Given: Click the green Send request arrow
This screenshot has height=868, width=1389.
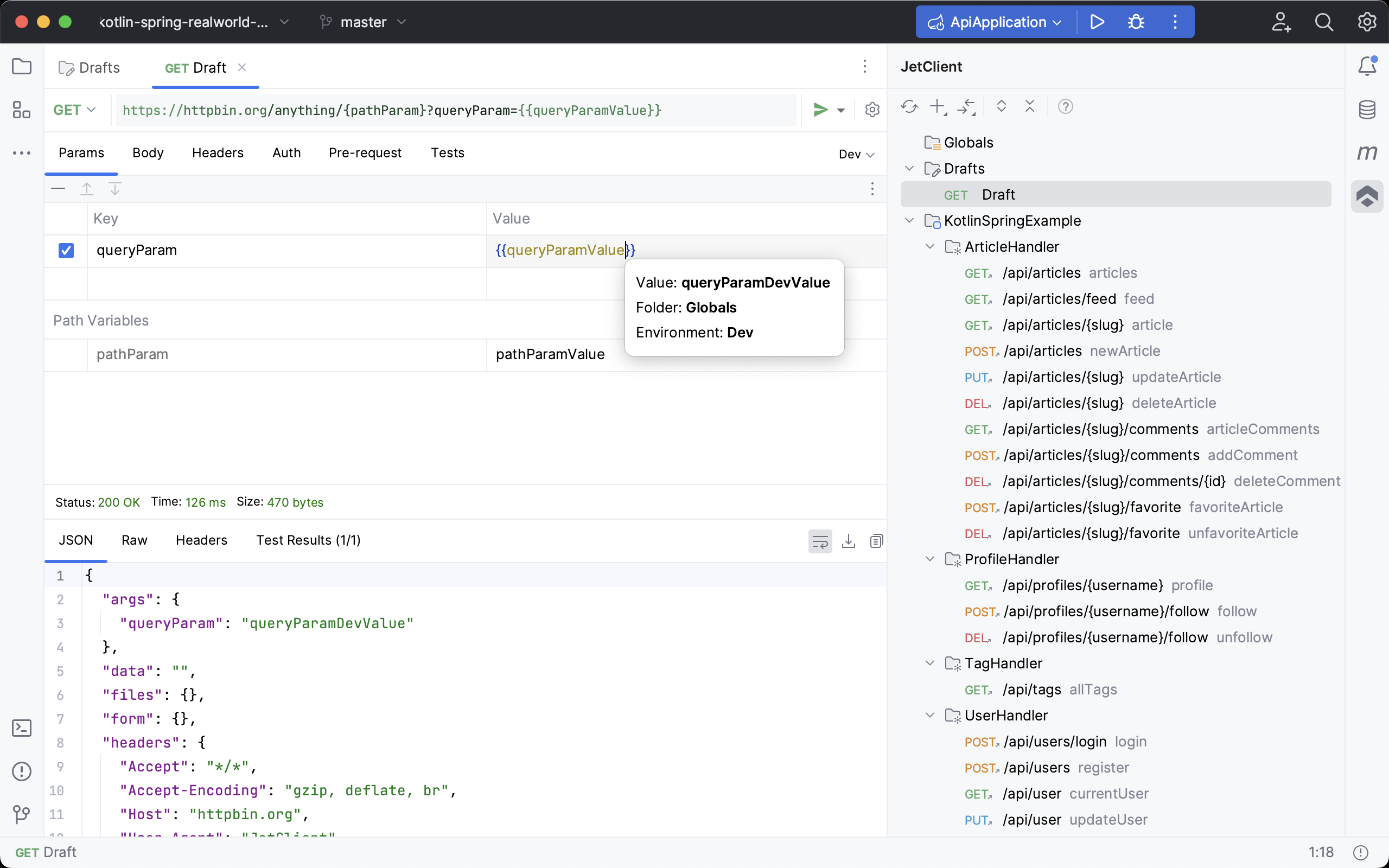Looking at the screenshot, I should (x=820, y=110).
